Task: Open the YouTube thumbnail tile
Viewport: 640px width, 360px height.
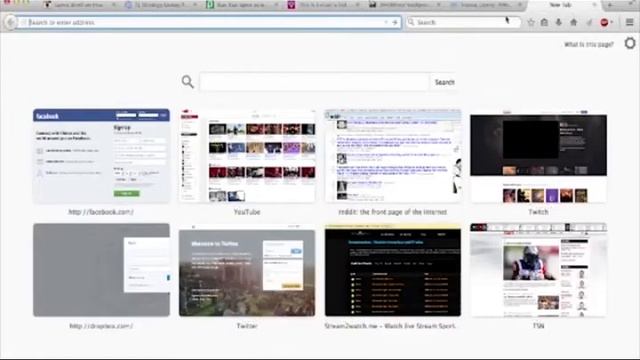Action: [247, 156]
